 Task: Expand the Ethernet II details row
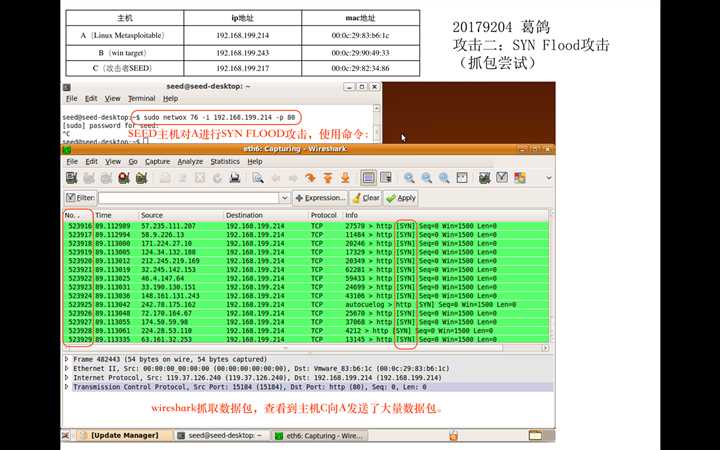pyautogui.click(x=67, y=368)
